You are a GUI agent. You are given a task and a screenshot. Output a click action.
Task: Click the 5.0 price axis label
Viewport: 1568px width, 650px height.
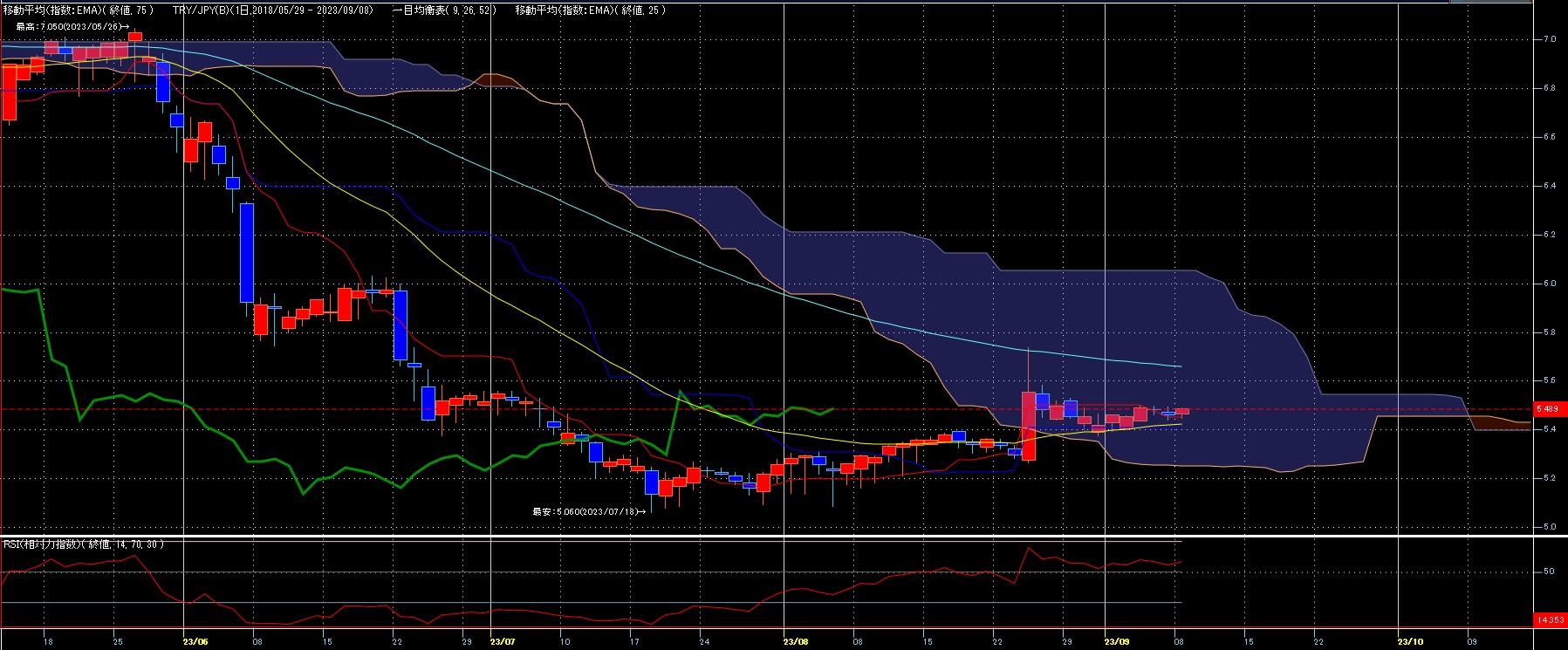[1550, 527]
